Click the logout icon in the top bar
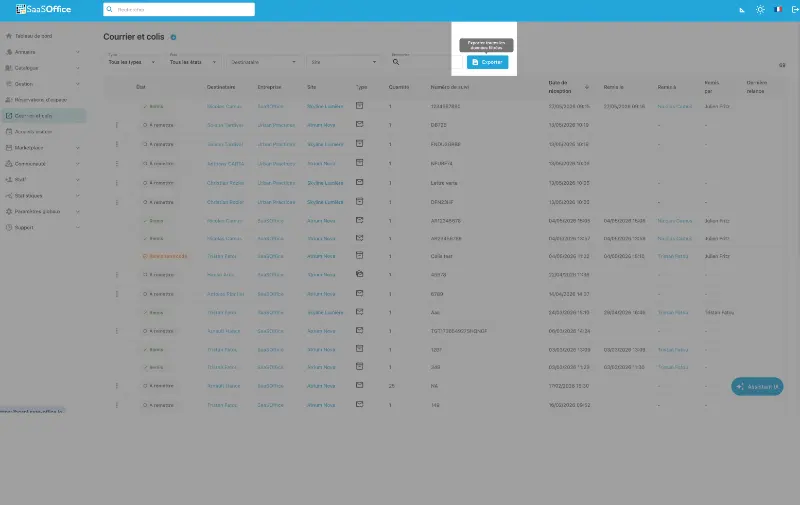This screenshot has width=800, height=505. click(x=795, y=10)
